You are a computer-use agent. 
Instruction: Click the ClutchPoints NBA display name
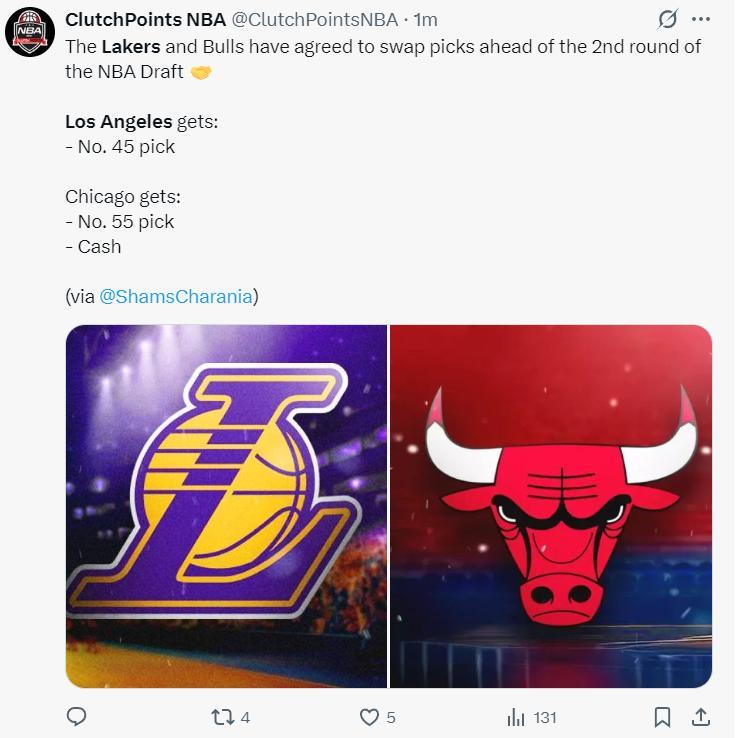point(145,20)
